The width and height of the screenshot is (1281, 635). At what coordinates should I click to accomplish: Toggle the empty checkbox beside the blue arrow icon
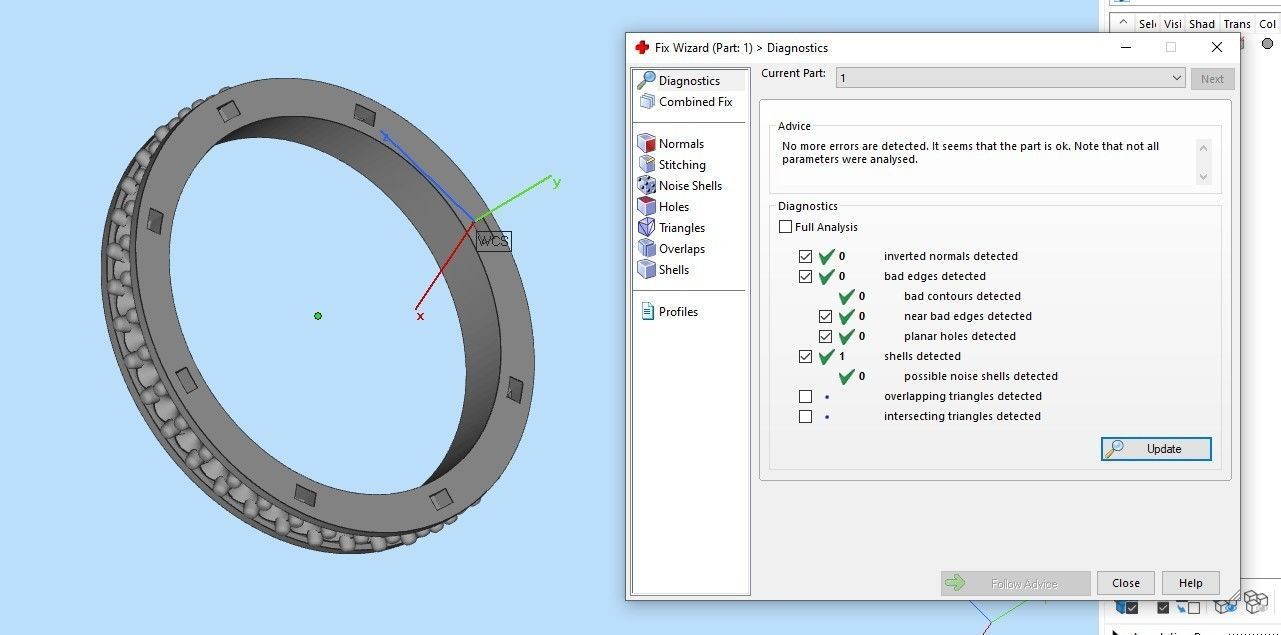pyautogui.click(x=1194, y=607)
